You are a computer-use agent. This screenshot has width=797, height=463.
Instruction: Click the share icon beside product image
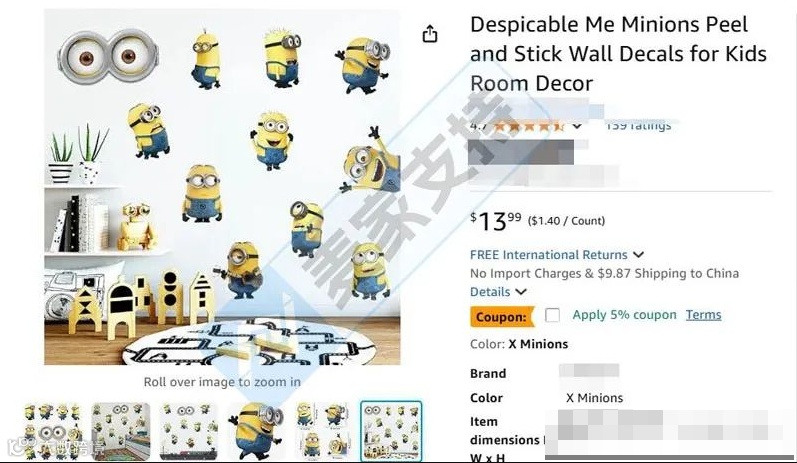click(x=430, y=34)
